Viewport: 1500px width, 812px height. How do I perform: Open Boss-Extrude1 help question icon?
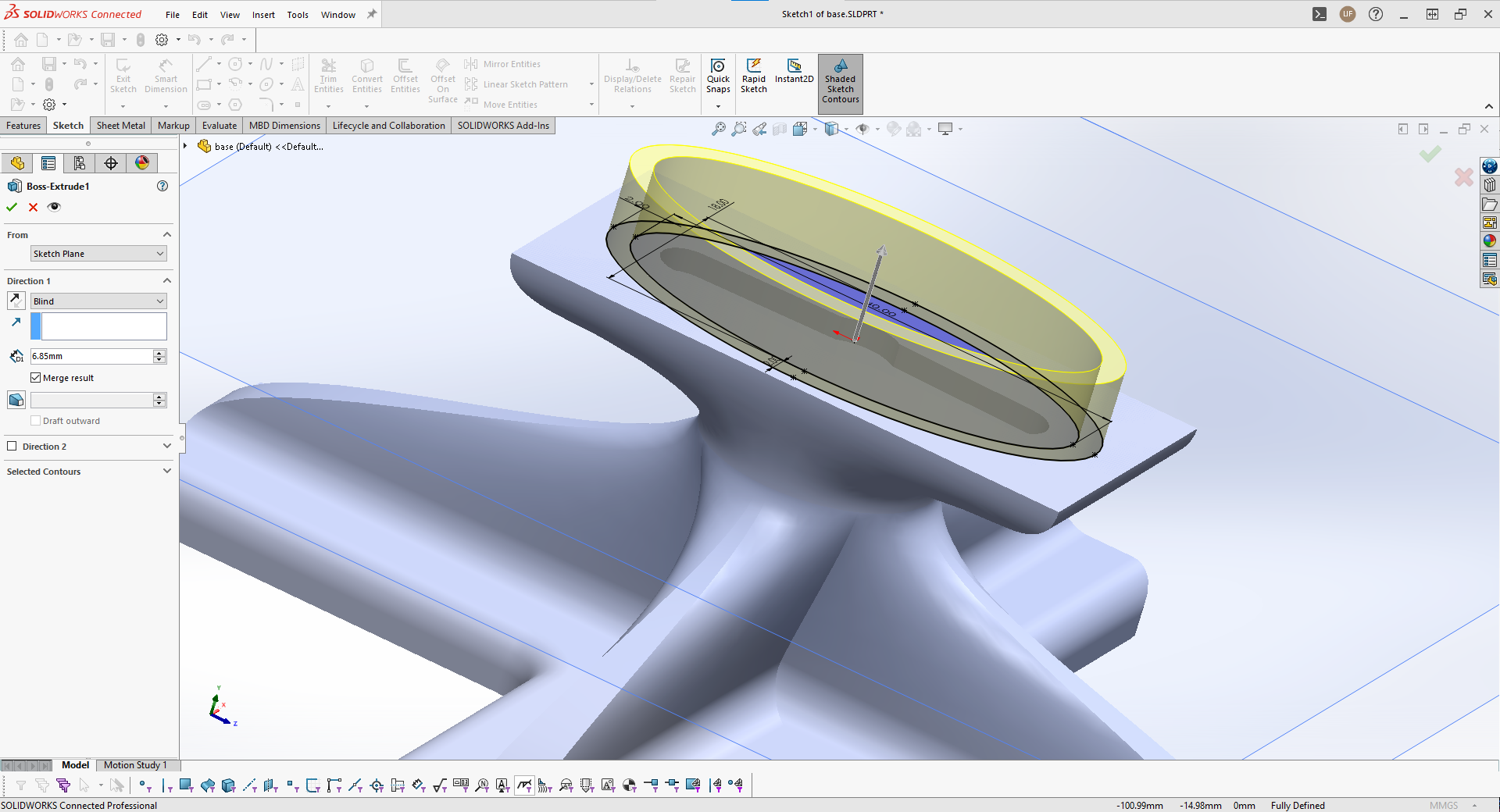coord(162,186)
